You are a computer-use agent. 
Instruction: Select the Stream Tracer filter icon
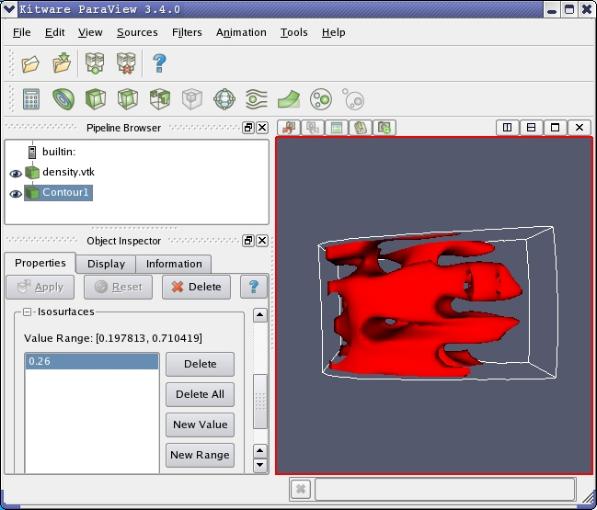pos(257,99)
